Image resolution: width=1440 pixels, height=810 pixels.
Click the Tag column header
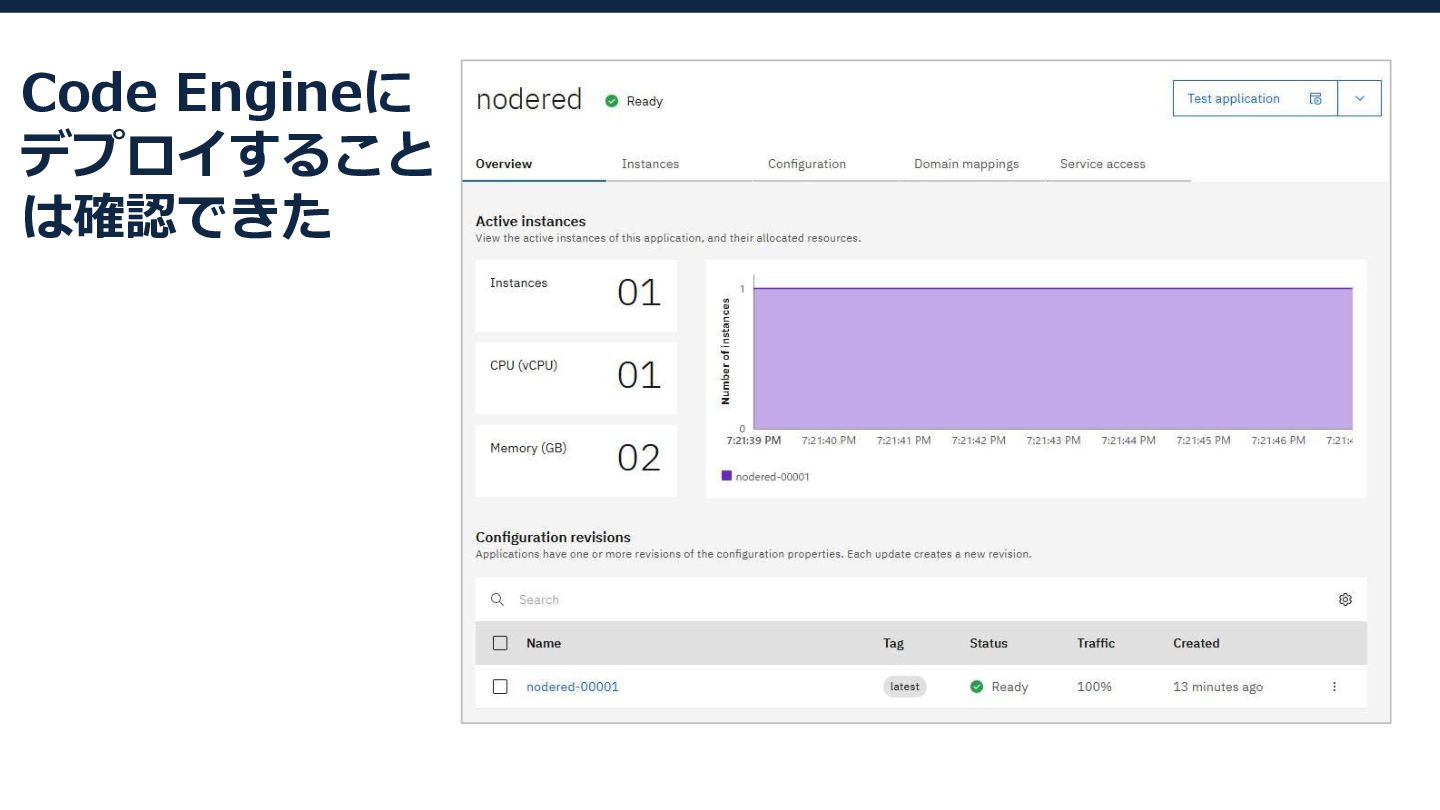click(893, 643)
